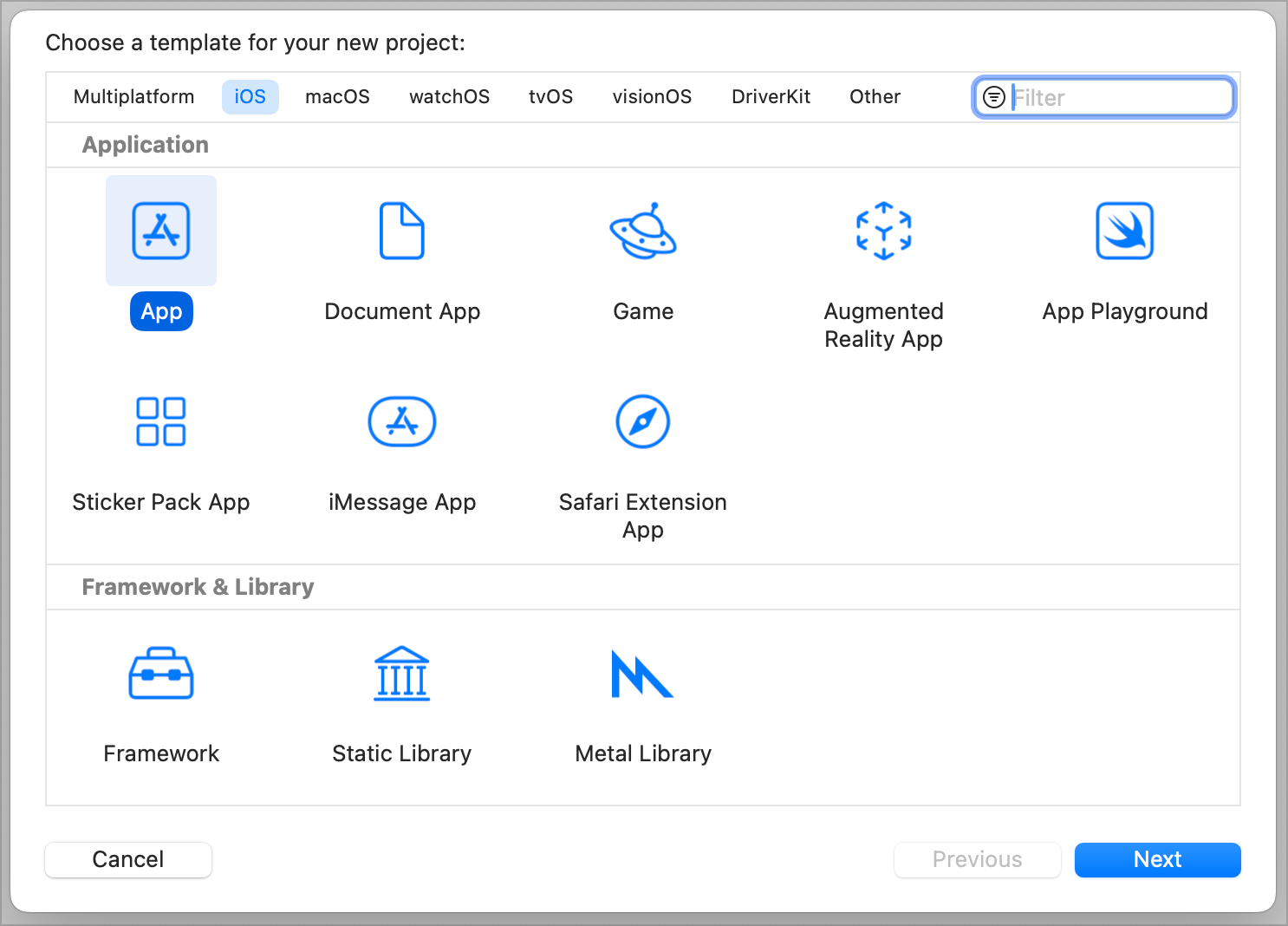Select the Safari Extension App template
Viewport: 1288px width, 926px height.
click(x=642, y=421)
